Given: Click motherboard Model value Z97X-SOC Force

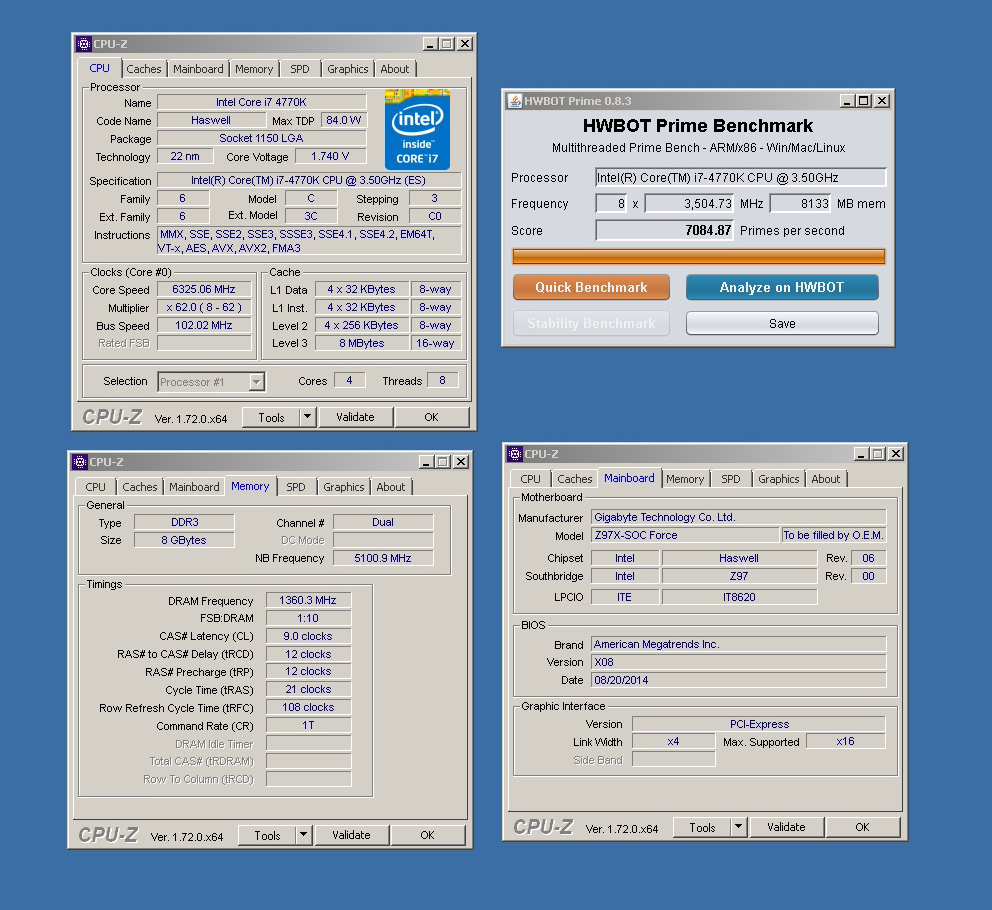Looking at the screenshot, I should [685, 535].
